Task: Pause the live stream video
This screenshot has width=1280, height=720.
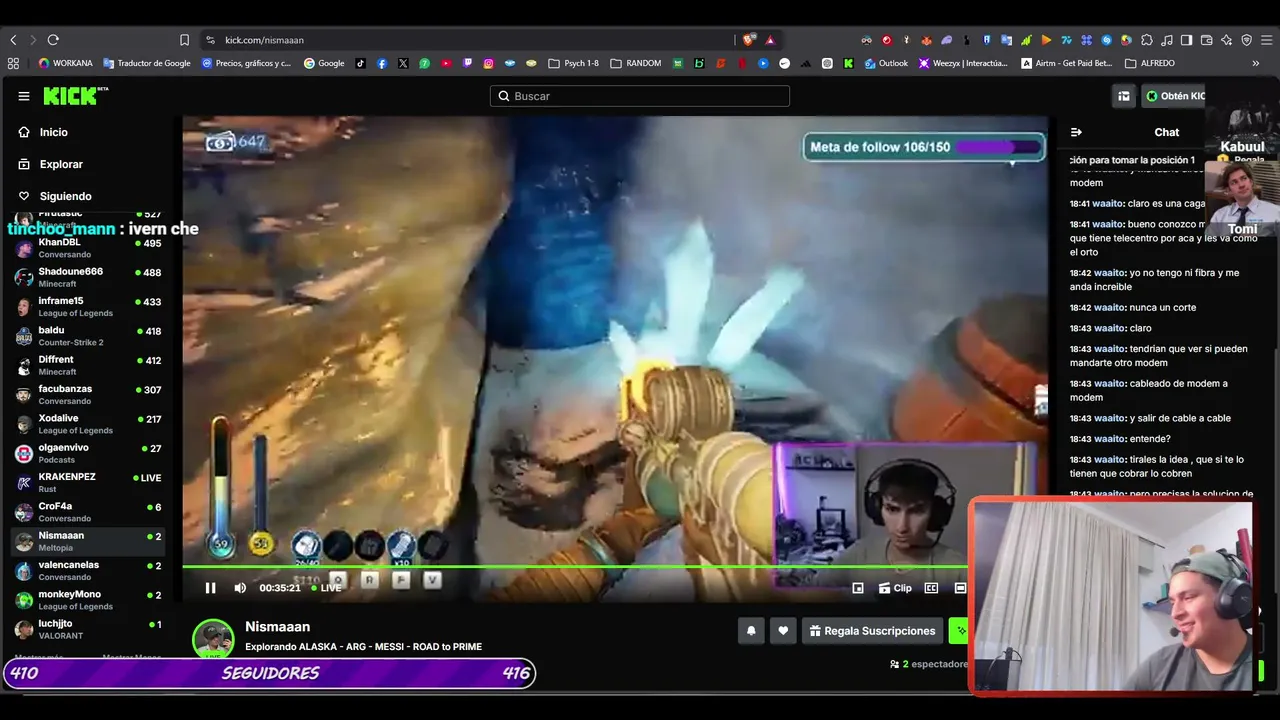Action: [x=210, y=588]
